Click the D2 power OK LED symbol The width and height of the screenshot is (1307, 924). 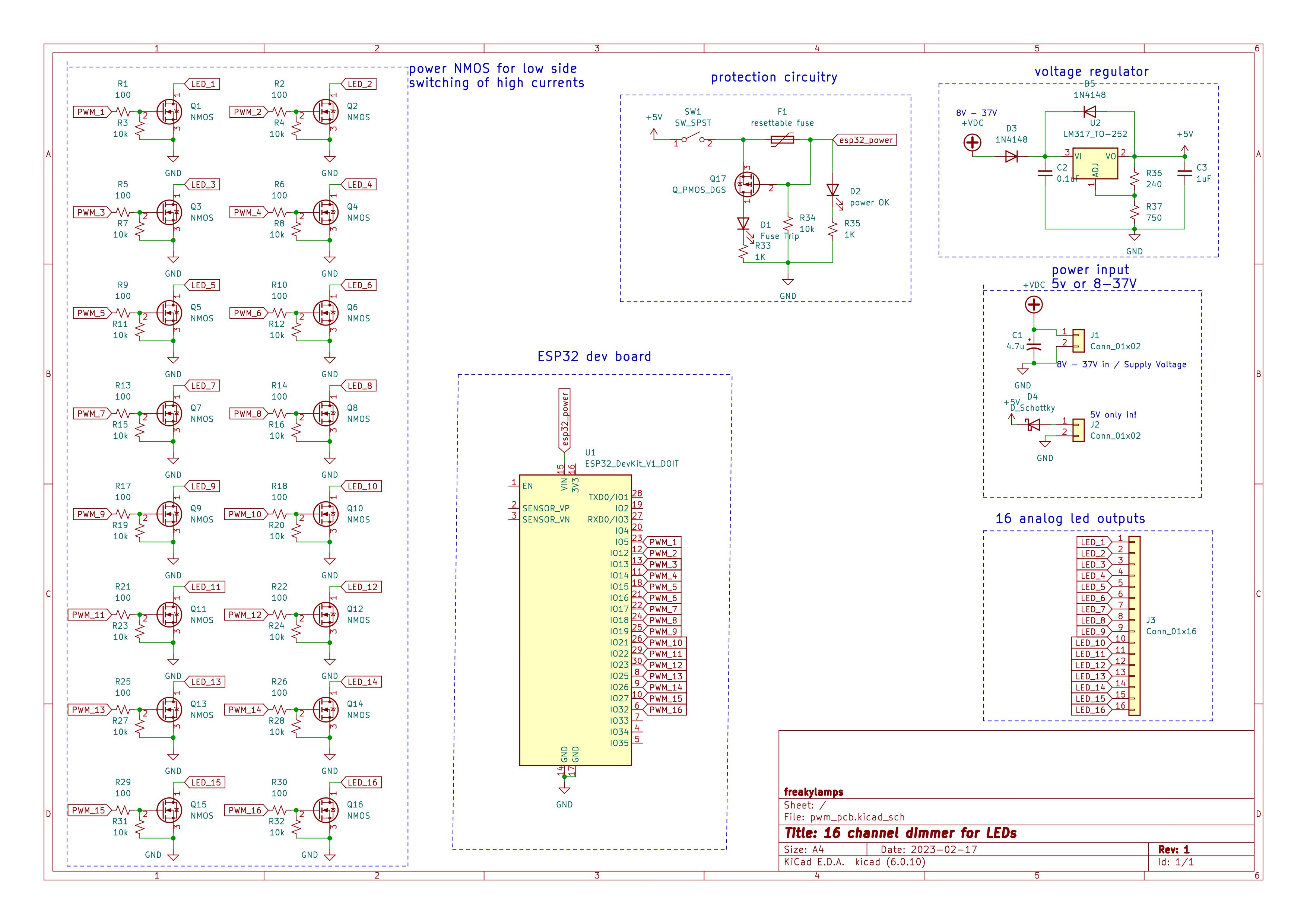833,190
